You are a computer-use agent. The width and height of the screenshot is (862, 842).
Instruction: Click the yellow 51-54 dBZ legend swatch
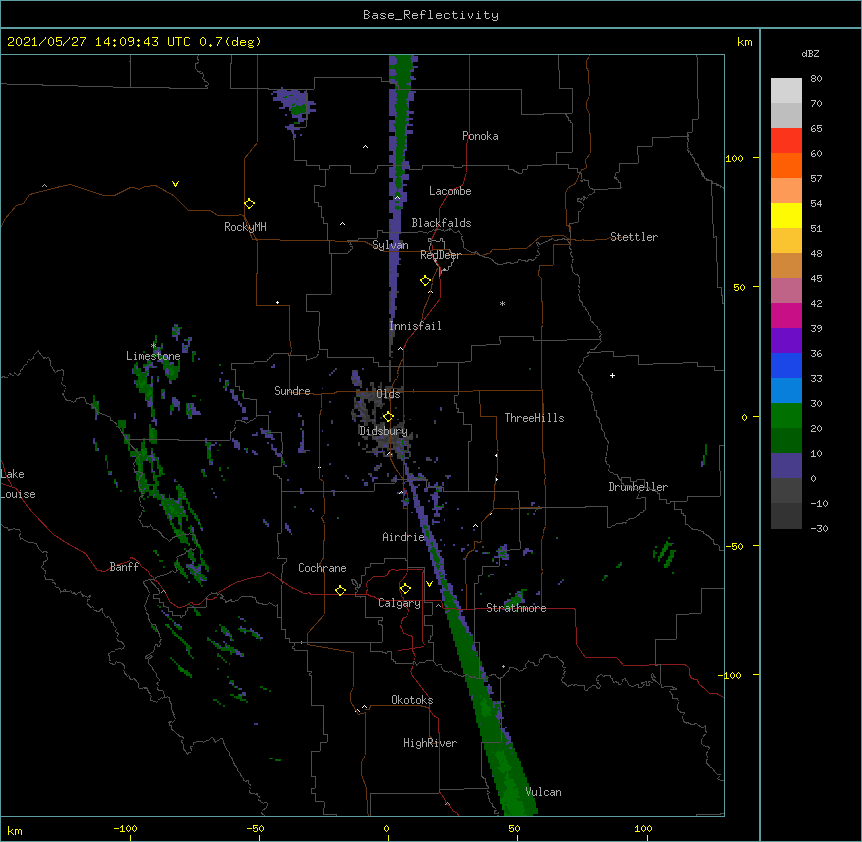786,215
